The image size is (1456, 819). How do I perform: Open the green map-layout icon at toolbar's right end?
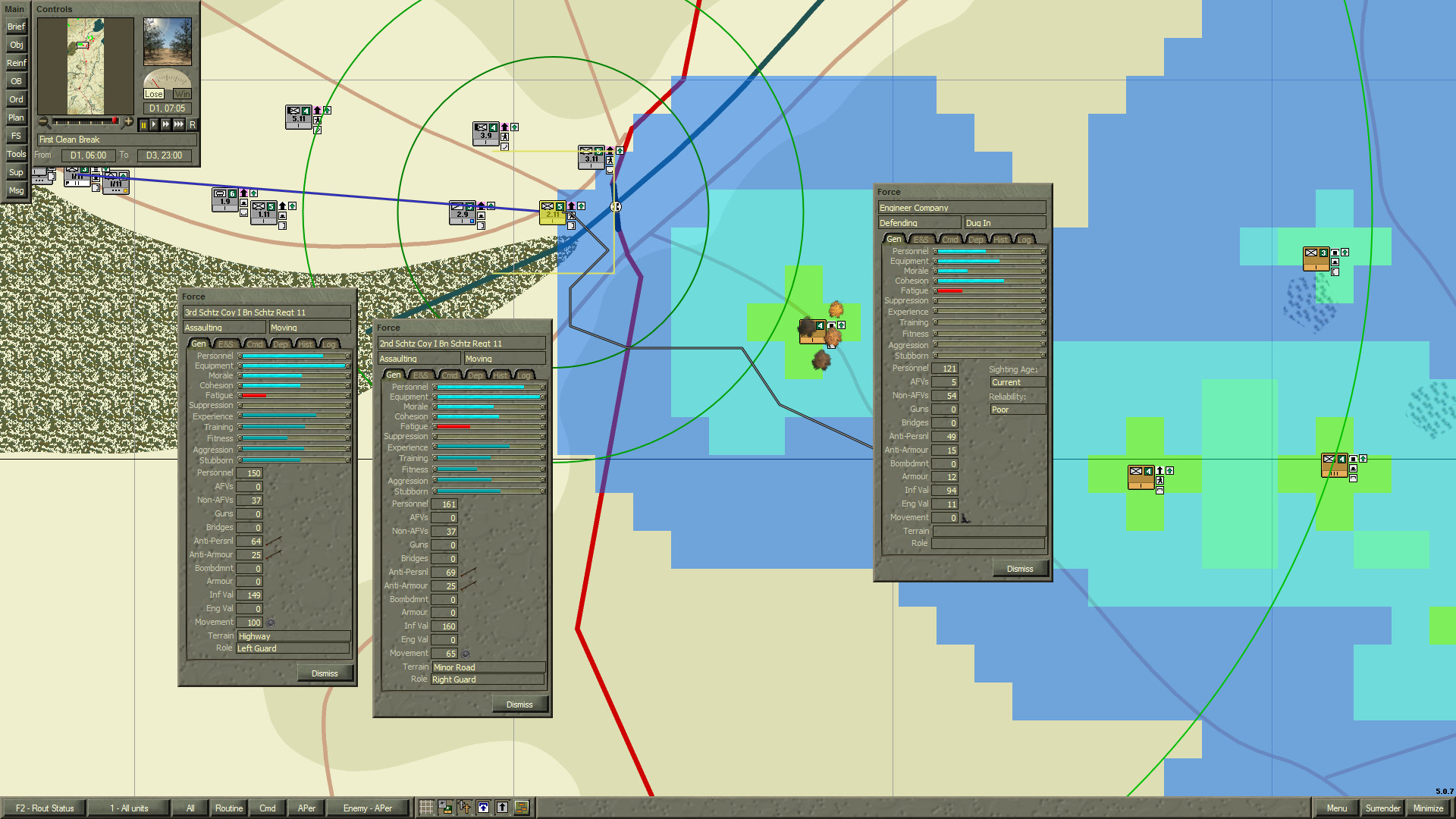522,808
